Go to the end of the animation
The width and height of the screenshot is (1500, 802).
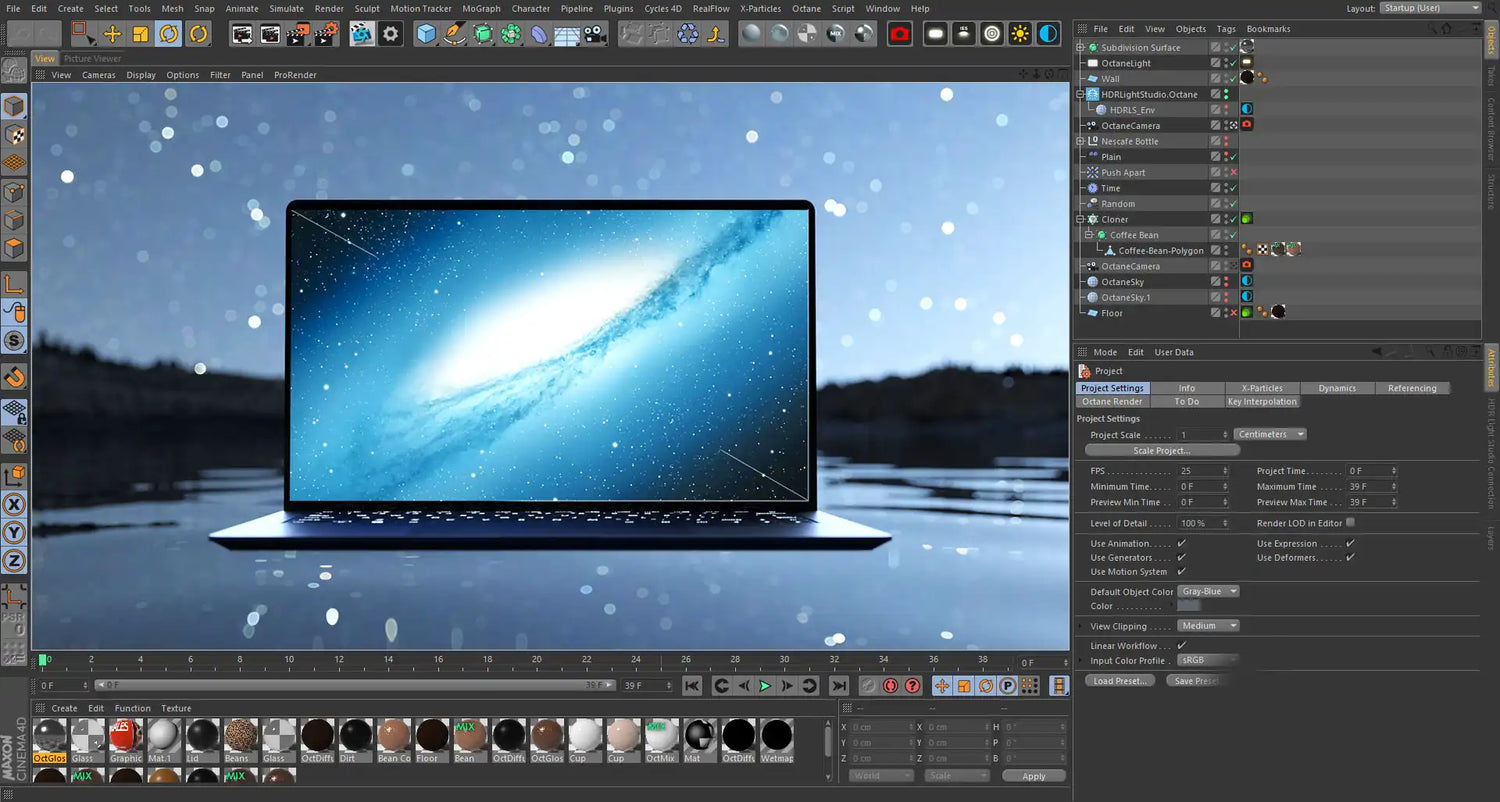[839, 686]
